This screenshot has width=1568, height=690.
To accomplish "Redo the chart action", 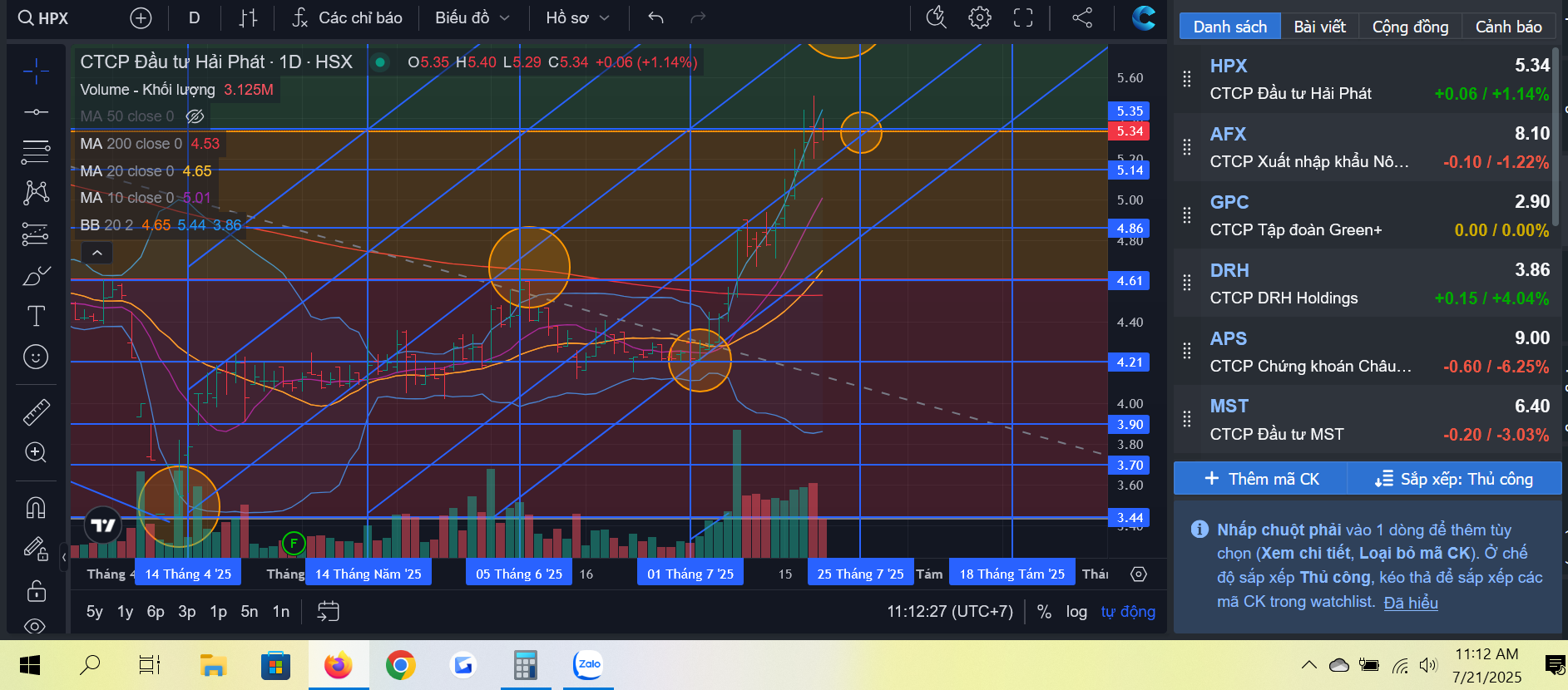I will click(698, 18).
